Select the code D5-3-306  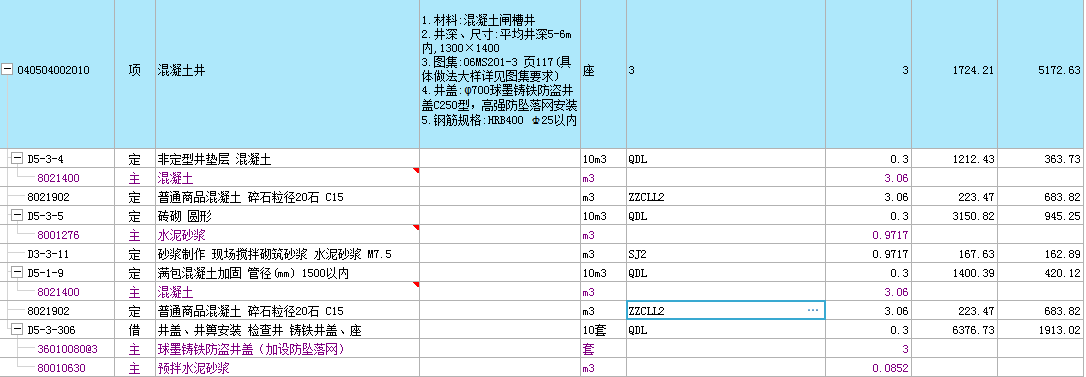coord(51,330)
